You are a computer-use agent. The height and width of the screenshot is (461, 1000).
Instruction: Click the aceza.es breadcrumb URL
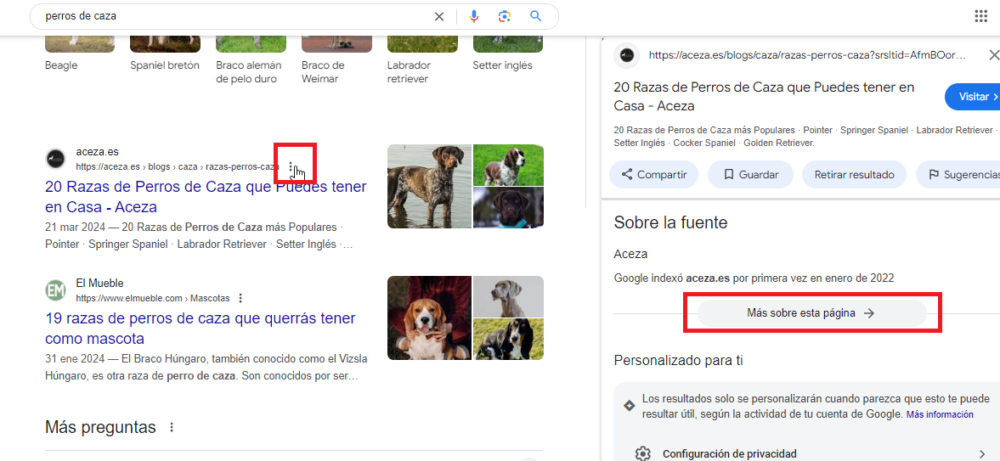tap(177, 167)
